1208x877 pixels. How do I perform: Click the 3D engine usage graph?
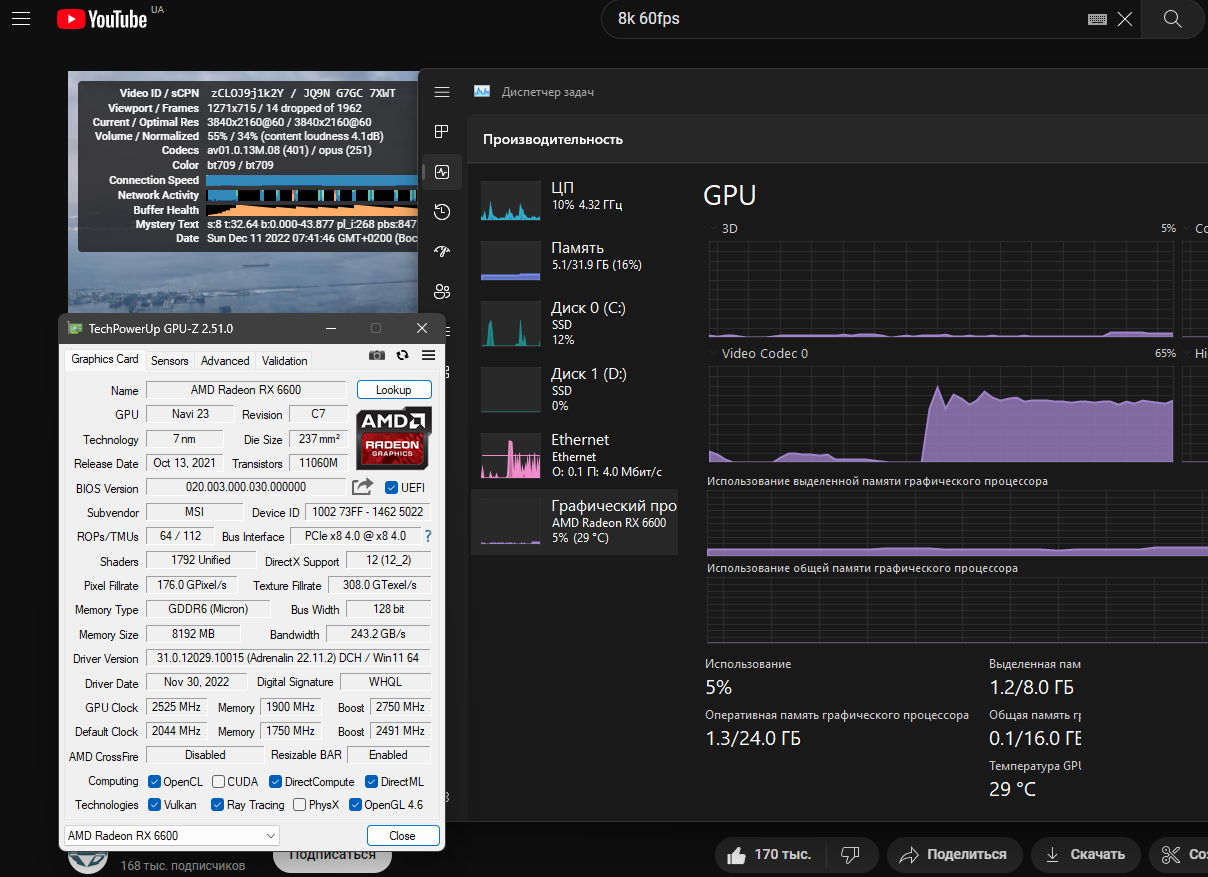pos(942,289)
